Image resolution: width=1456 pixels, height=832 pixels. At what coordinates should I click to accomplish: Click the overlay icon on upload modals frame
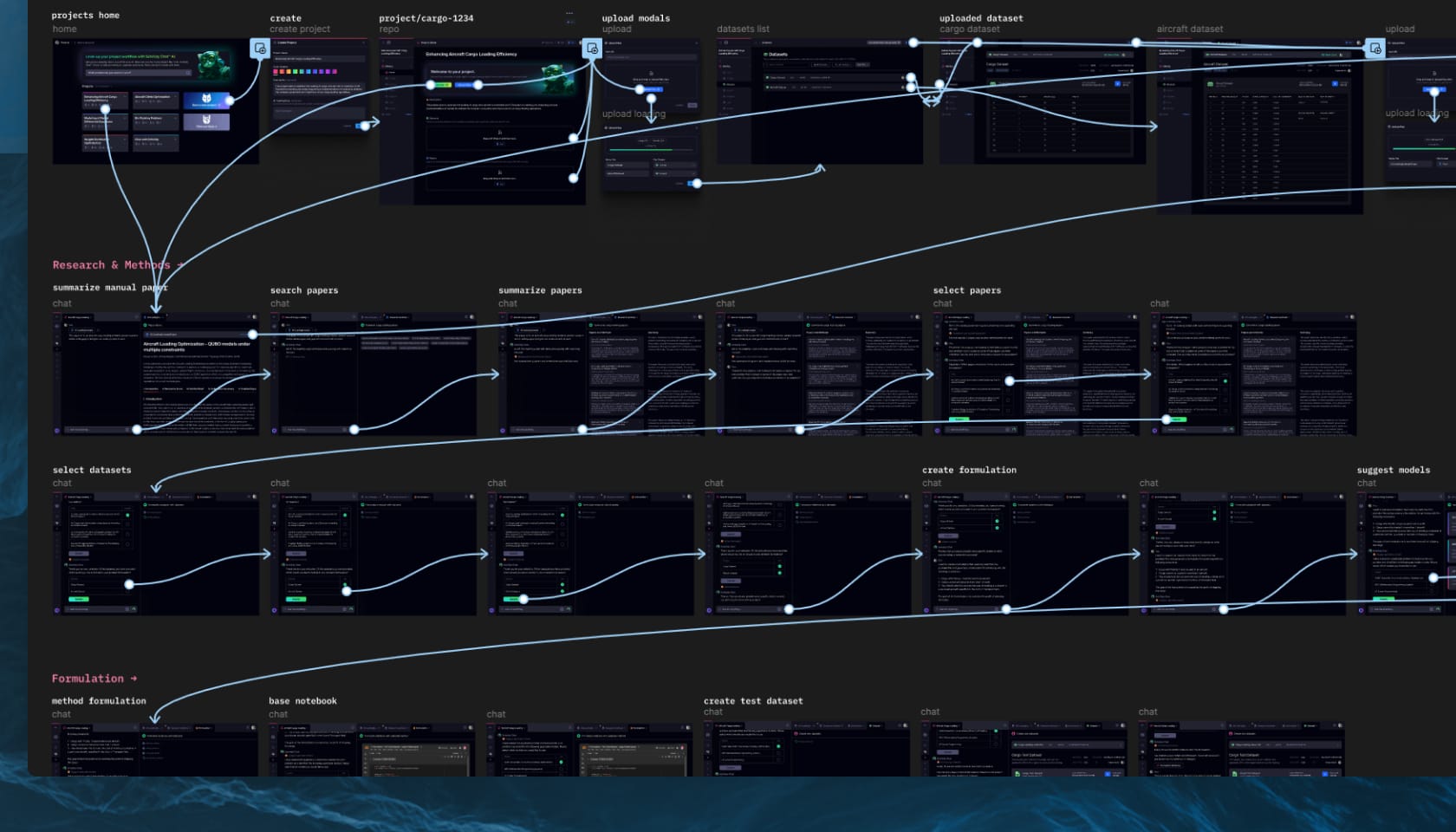tap(592, 49)
